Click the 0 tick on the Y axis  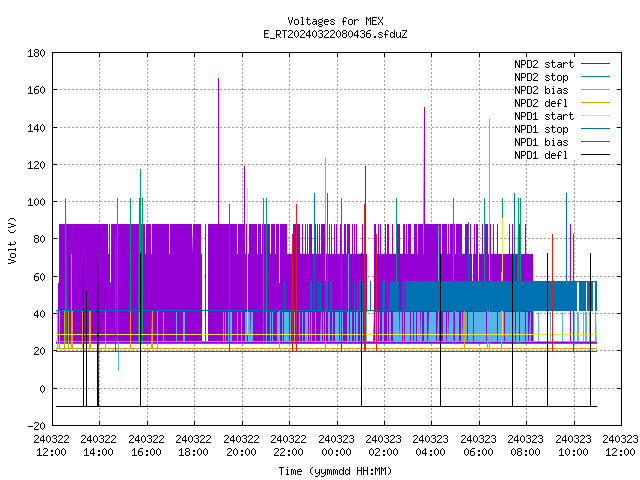42,389
